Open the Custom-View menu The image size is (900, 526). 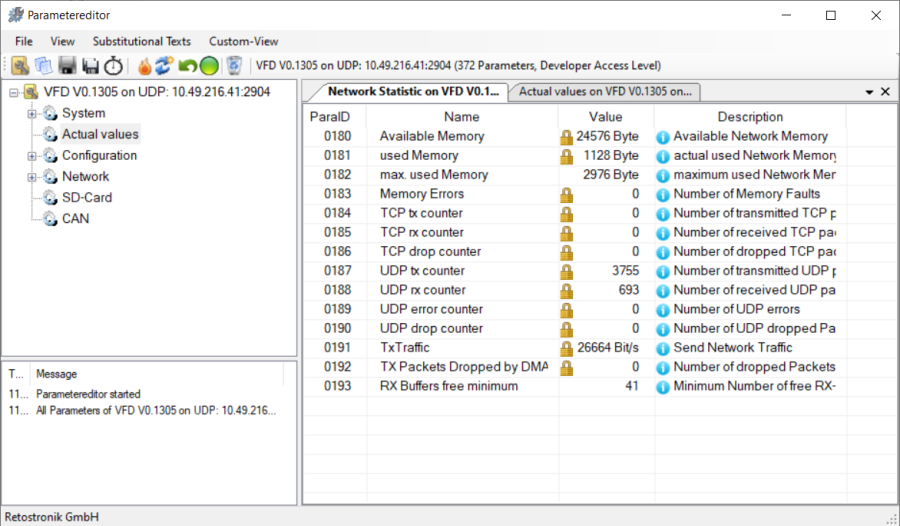(243, 41)
